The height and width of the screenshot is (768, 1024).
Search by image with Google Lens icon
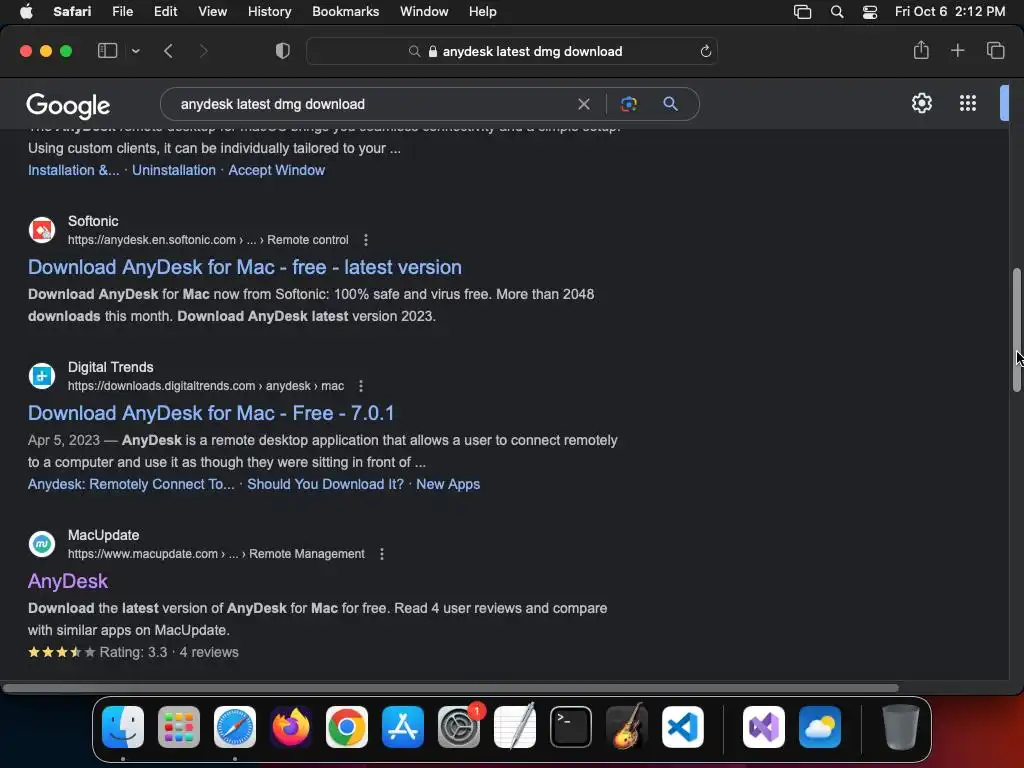pyautogui.click(x=628, y=104)
